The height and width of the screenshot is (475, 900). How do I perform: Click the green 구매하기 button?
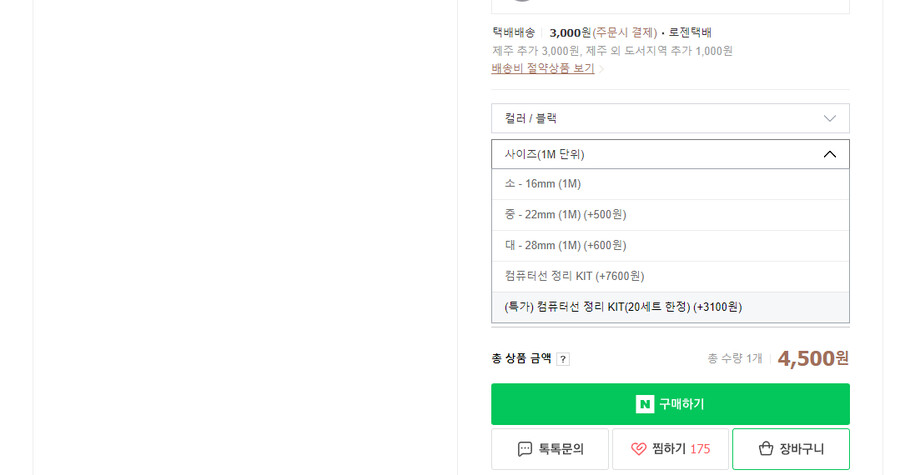tap(670, 404)
